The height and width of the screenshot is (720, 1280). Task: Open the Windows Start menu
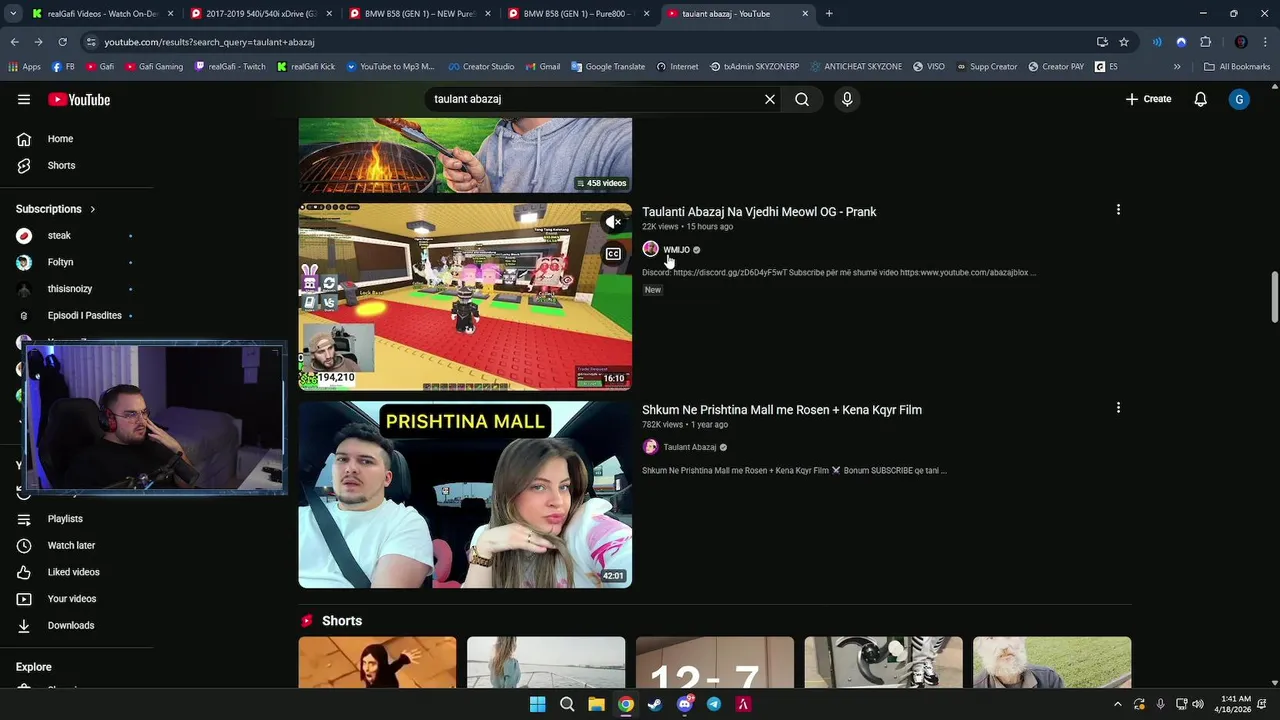[x=538, y=704]
